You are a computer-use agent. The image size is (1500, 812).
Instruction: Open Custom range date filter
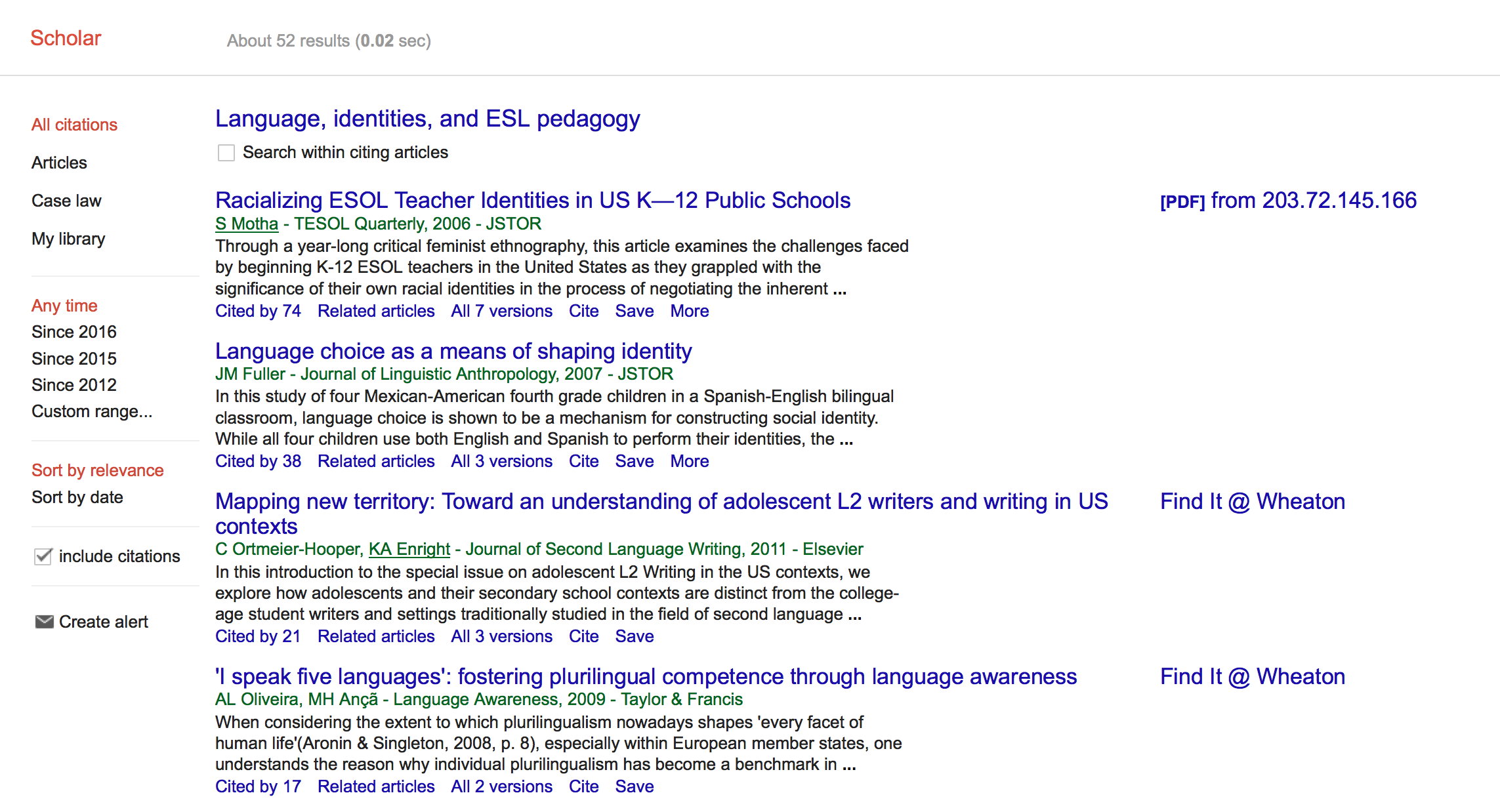click(91, 411)
